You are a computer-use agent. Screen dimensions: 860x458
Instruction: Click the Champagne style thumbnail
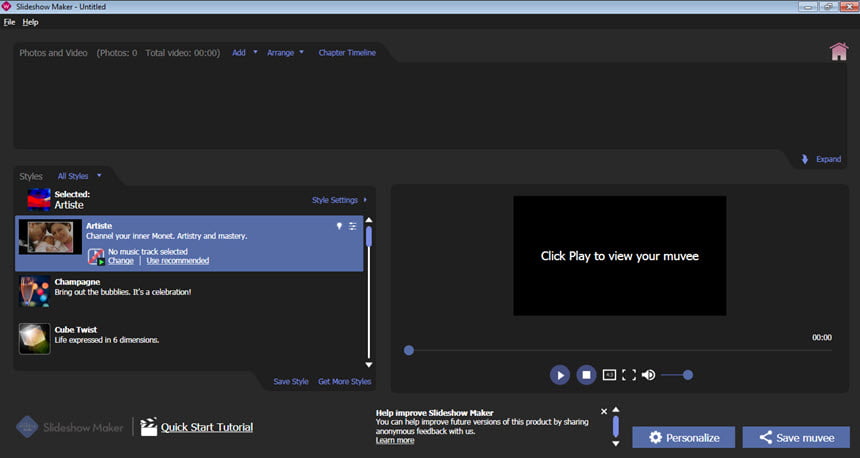(35, 291)
